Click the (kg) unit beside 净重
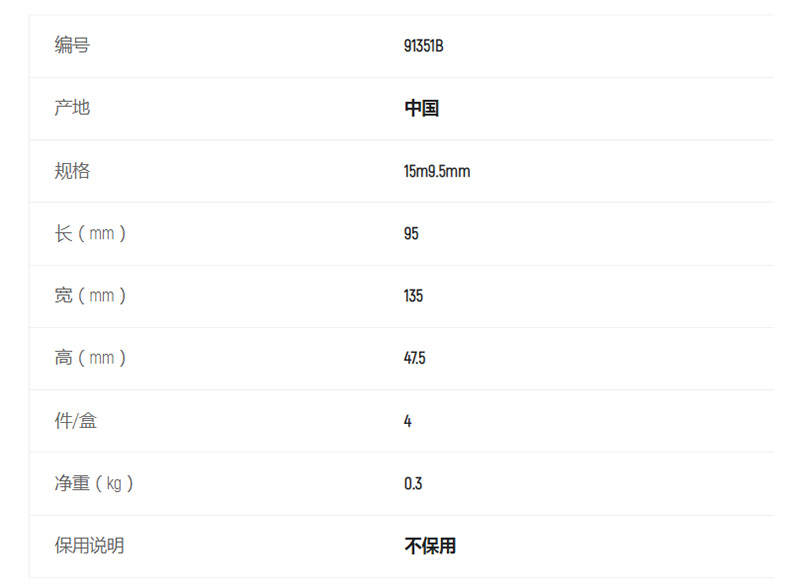The width and height of the screenshot is (790, 588). [114, 483]
